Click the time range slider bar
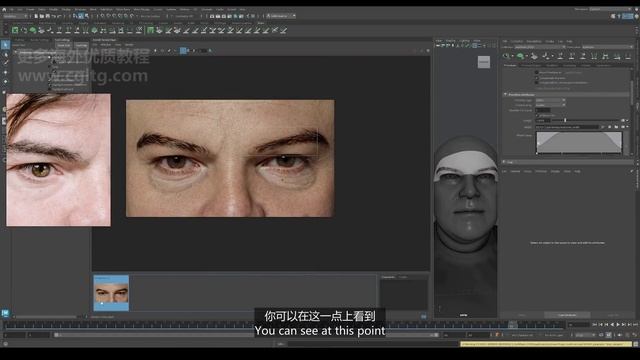The height and width of the screenshot is (360, 640). [x=246, y=335]
